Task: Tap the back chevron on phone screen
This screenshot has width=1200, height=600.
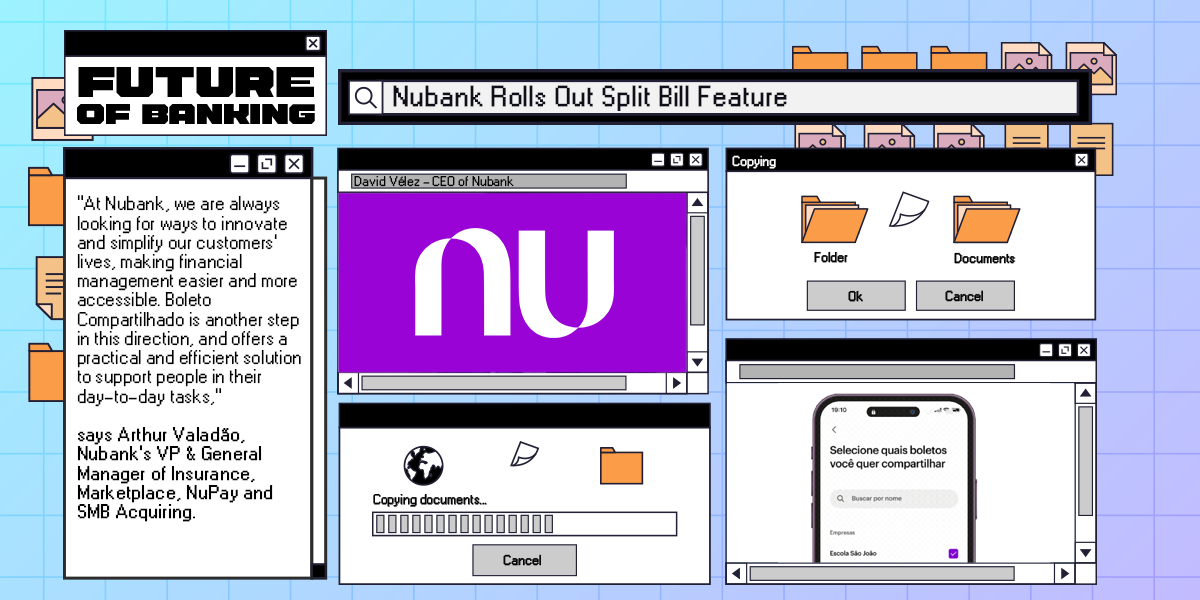Action: tap(834, 430)
